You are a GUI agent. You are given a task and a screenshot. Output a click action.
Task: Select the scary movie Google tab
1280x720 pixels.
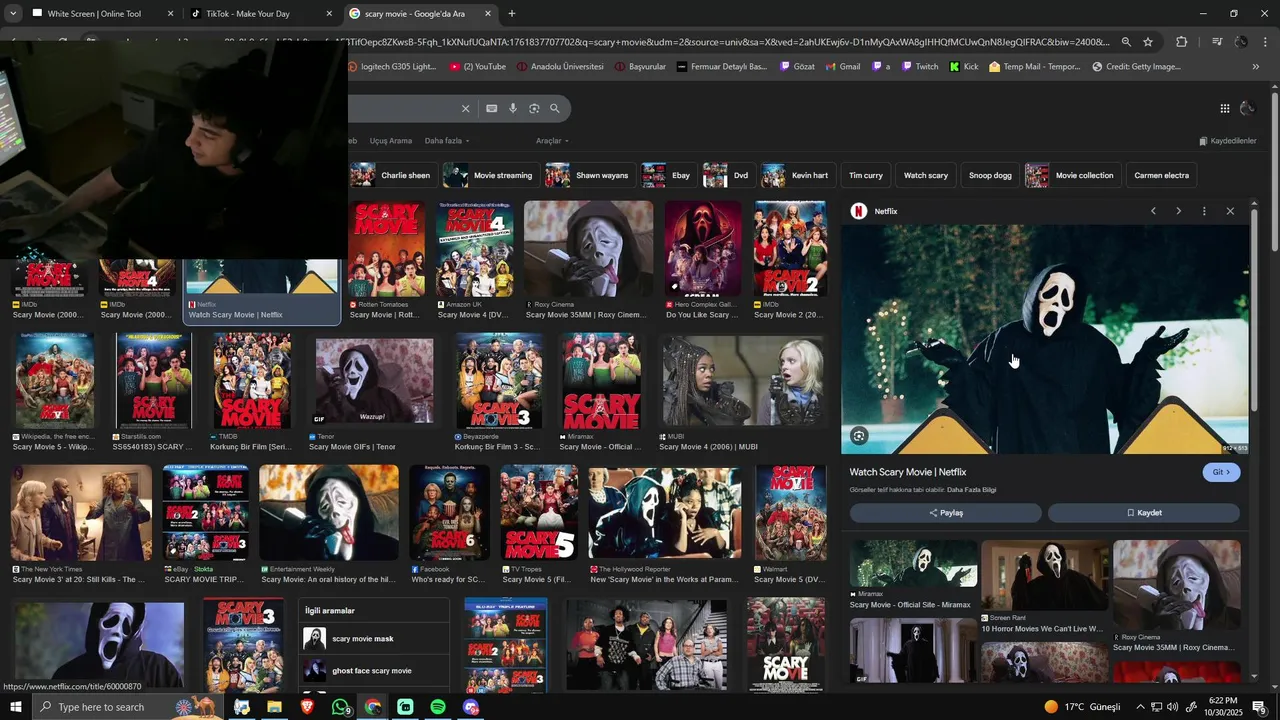pos(421,14)
